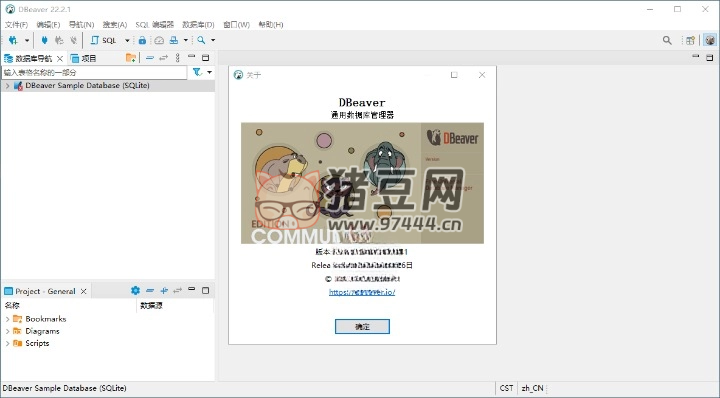Click the navigator table name filter field

pyautogui.click(x=94, y=73)
